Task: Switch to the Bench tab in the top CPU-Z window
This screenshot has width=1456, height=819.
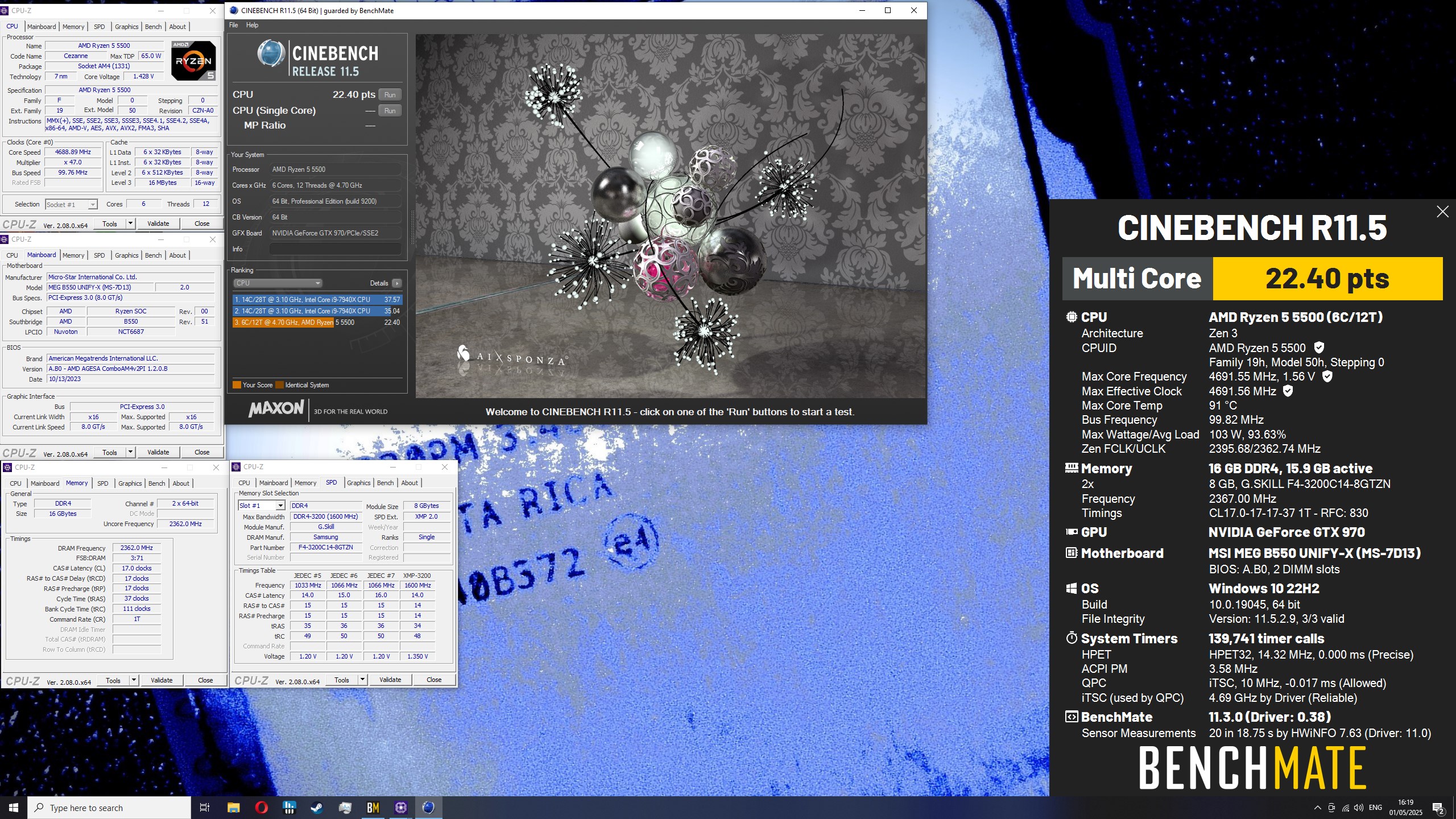Action: (x=153, y=27)
